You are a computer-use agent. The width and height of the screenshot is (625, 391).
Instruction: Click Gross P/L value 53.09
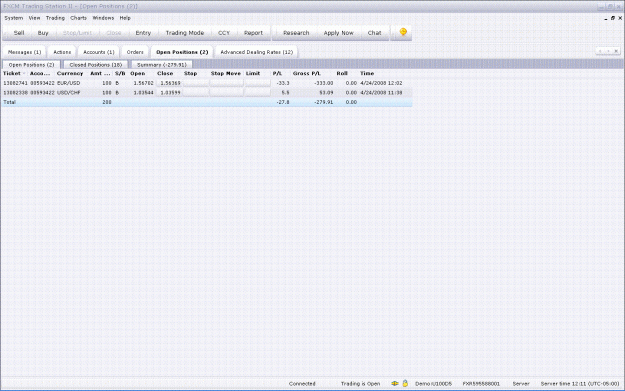pos(326,93)
